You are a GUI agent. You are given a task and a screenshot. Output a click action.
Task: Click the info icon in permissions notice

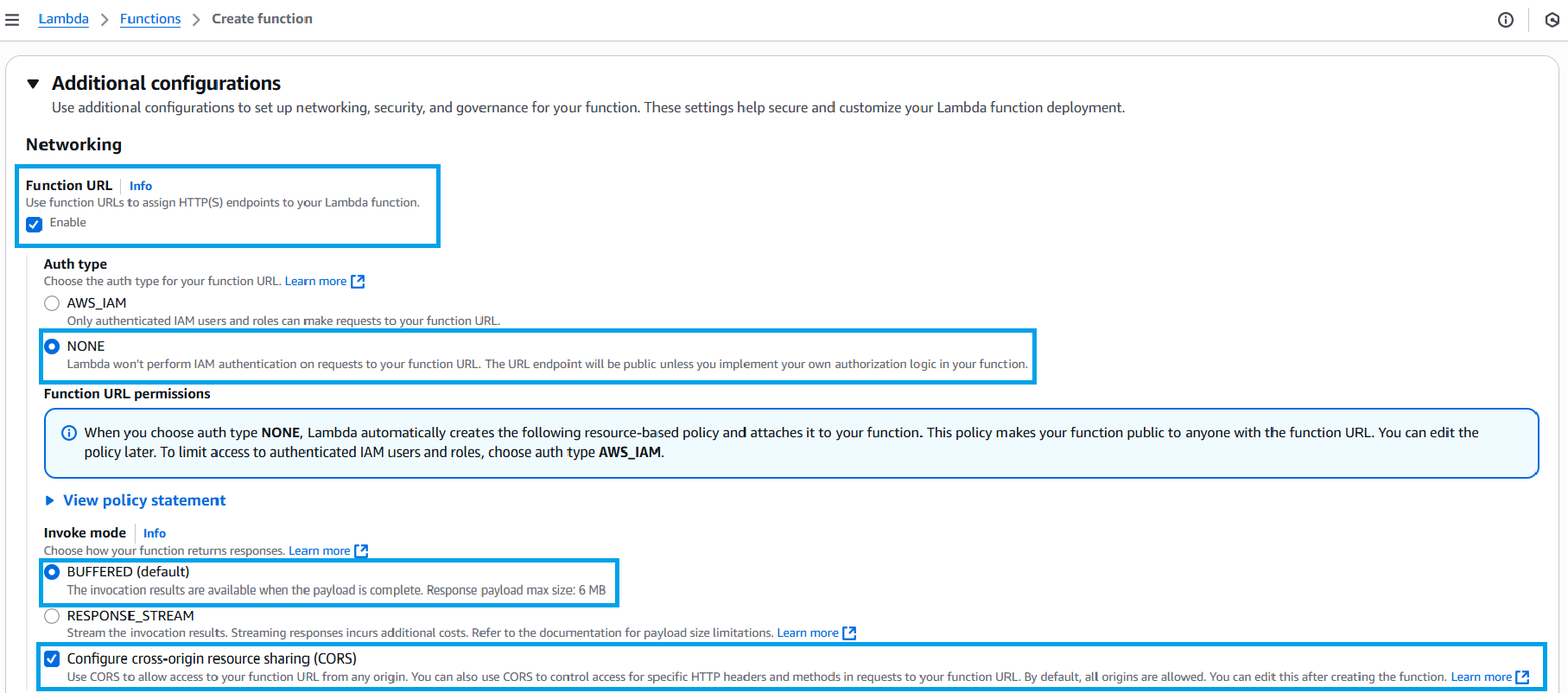[x=69, y=433]
